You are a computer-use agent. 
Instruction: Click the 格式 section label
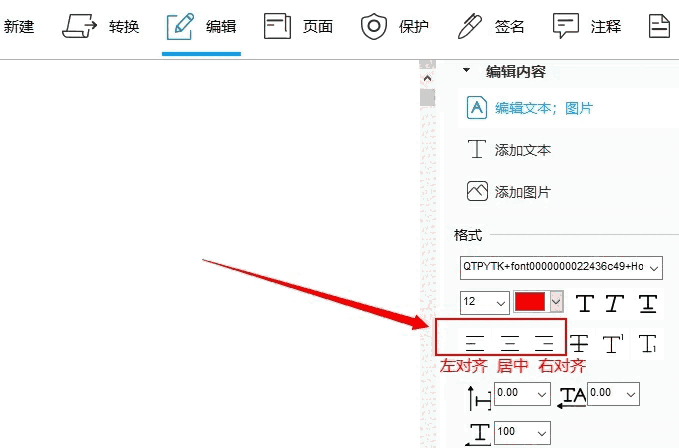[x=468, y=235]
